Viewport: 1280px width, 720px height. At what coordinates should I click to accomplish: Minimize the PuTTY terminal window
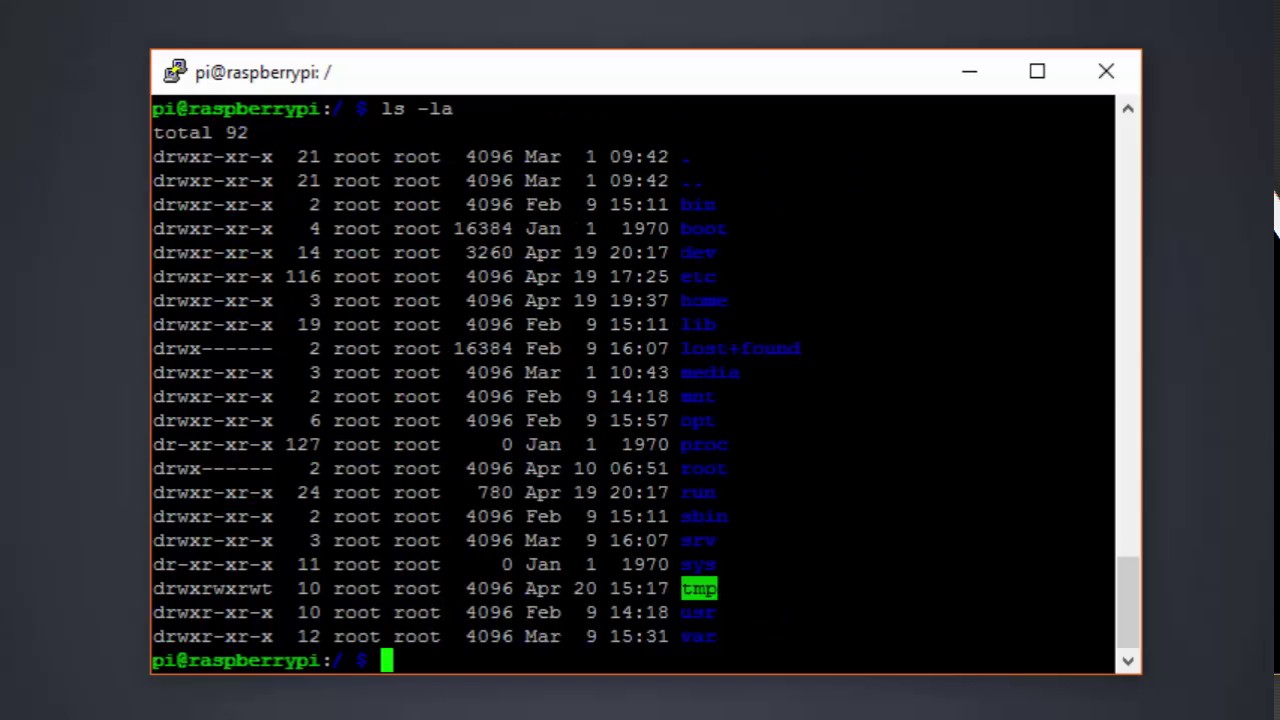(x=969, y=72)
